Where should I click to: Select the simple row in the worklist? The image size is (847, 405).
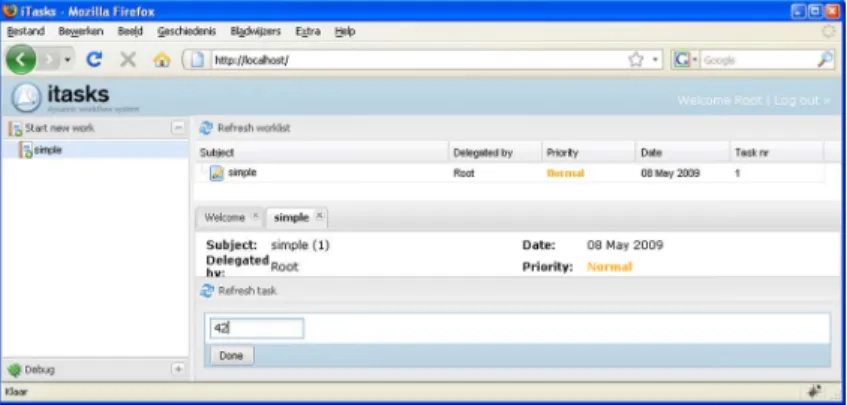tap(510, 173)
